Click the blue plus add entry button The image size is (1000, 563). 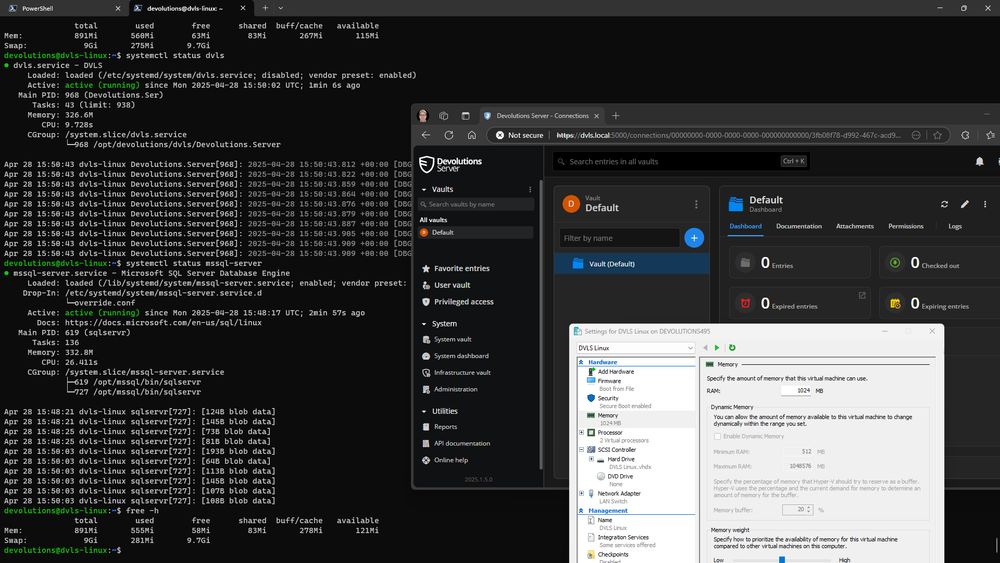(694, 238)
